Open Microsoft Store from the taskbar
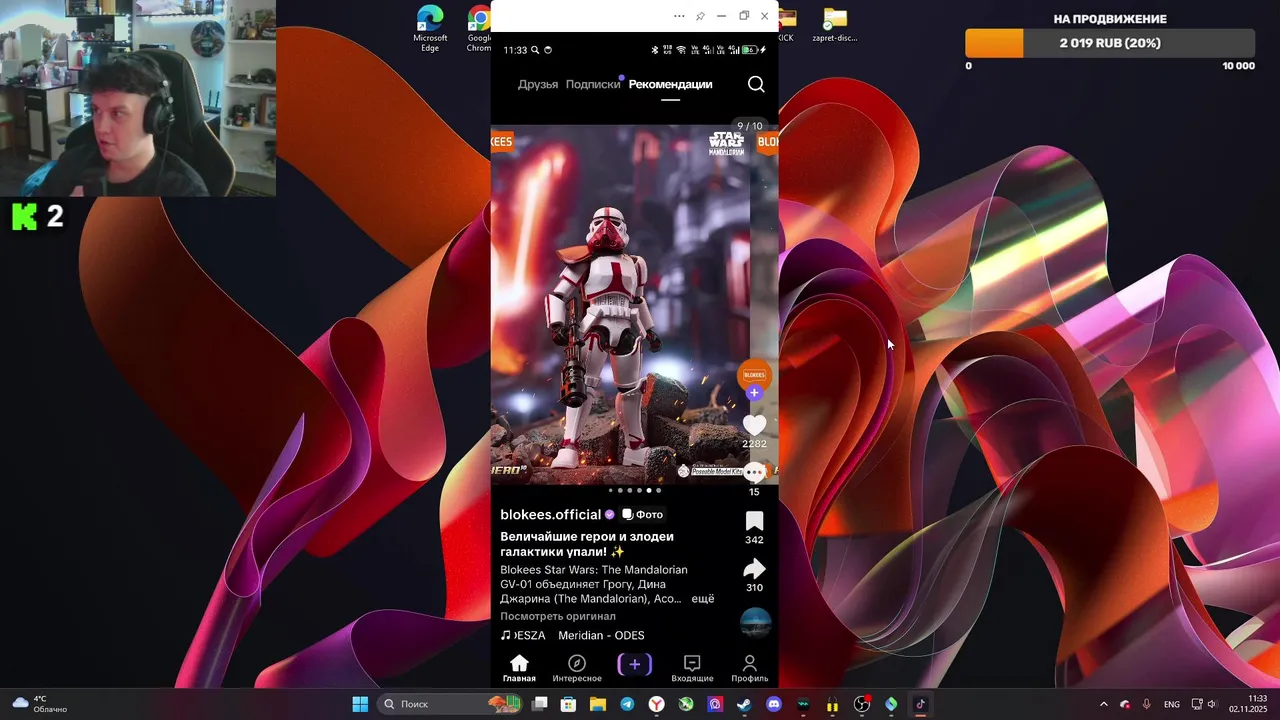This screenshot has width=1280, height=720. [x=568, y=704]
